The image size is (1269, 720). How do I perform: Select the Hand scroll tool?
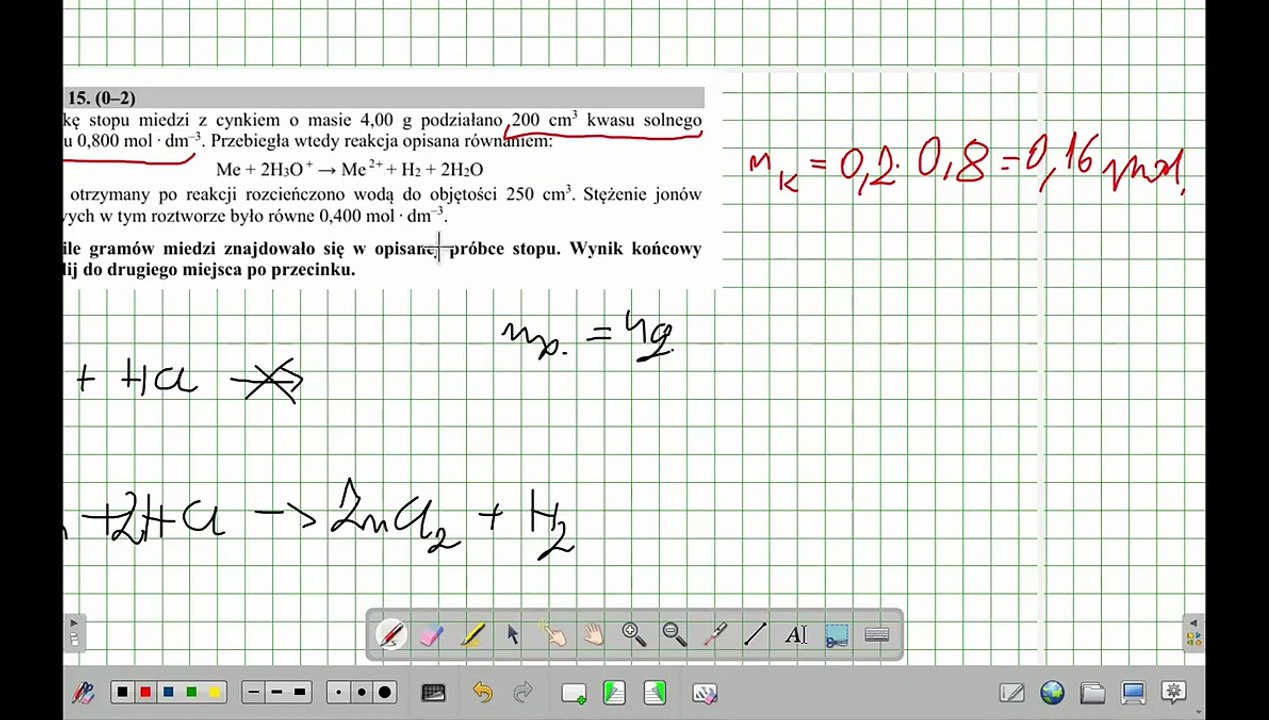click(x=594, y=634)
